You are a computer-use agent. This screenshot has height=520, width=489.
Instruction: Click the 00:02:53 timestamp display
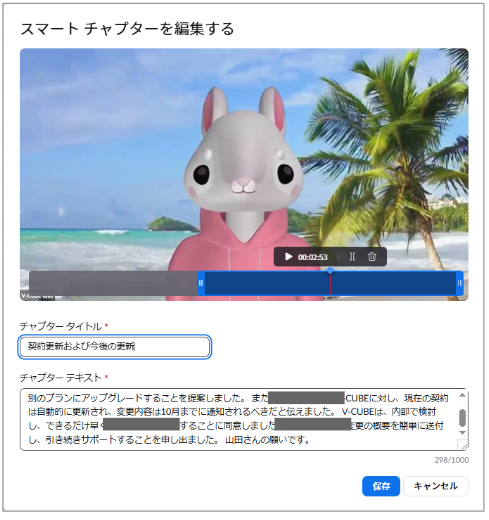pyautogui.click(x=313, y=257)
